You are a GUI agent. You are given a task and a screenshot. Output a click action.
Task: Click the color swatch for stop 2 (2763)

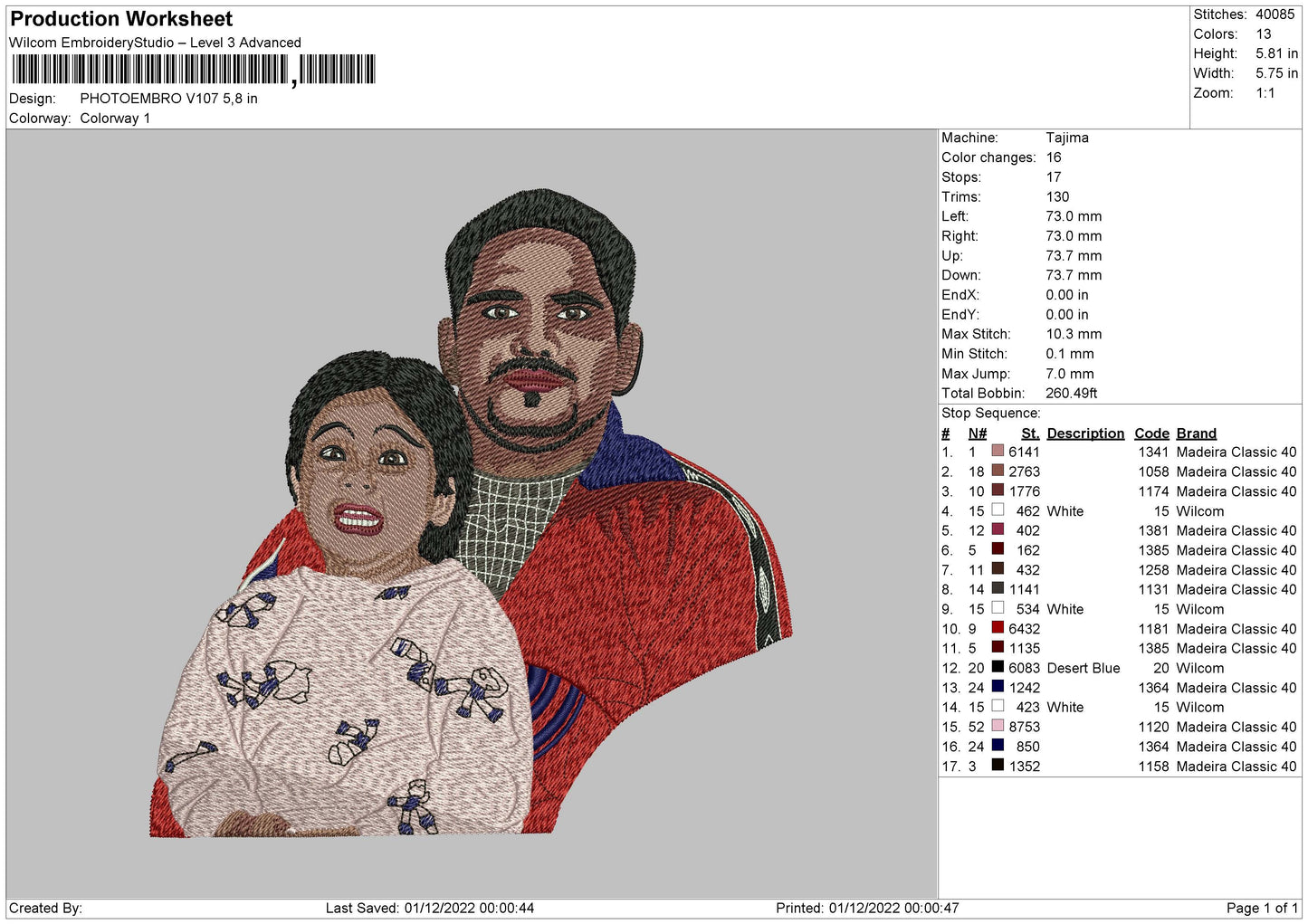coord(998,471)
